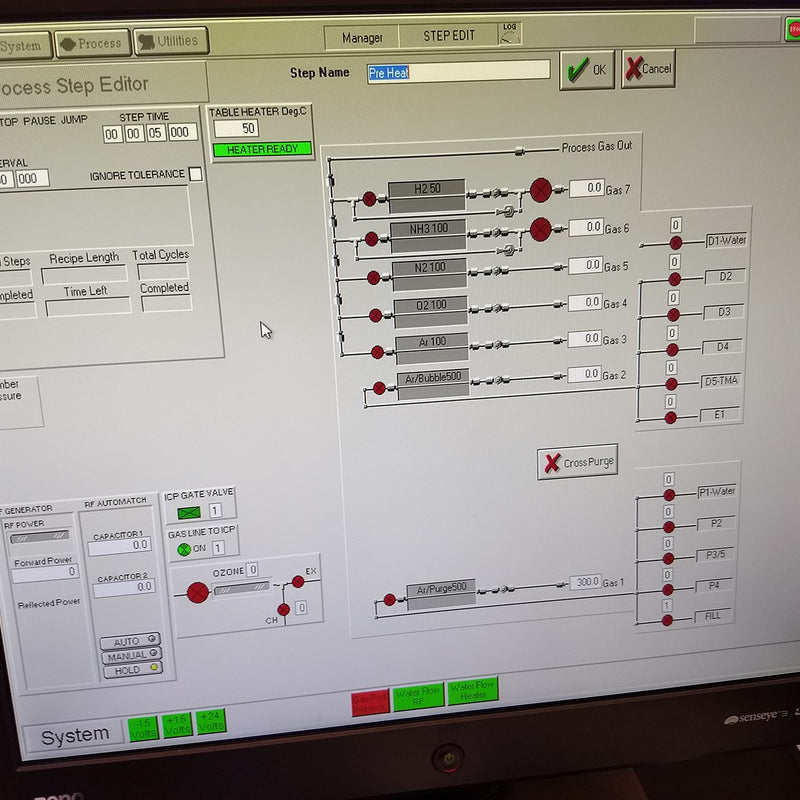Toggle the ozone generator valve
Image resolution: width=800 pixels, height=800 pixels.
coord(198,592)
